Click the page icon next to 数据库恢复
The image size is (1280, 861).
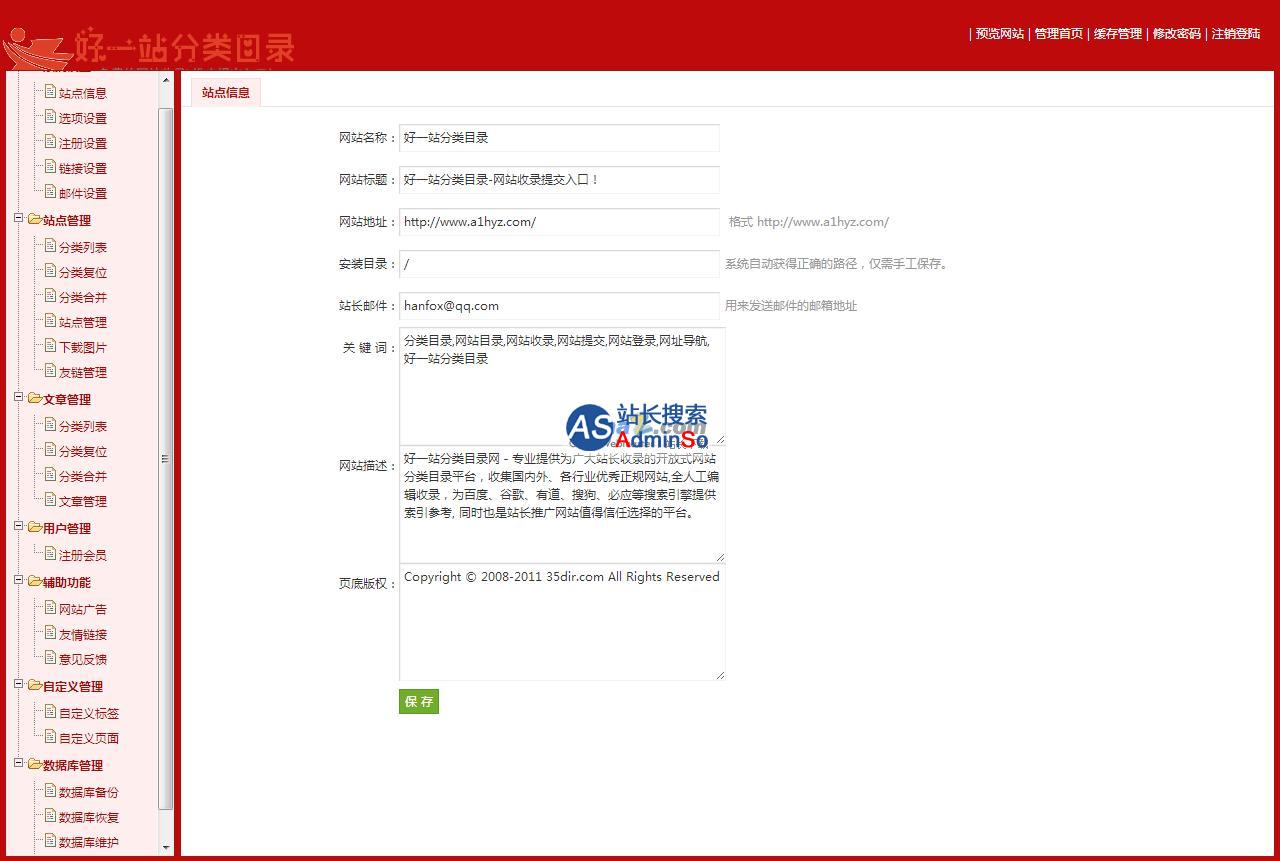pyautogui.click(x=50, y=816)
